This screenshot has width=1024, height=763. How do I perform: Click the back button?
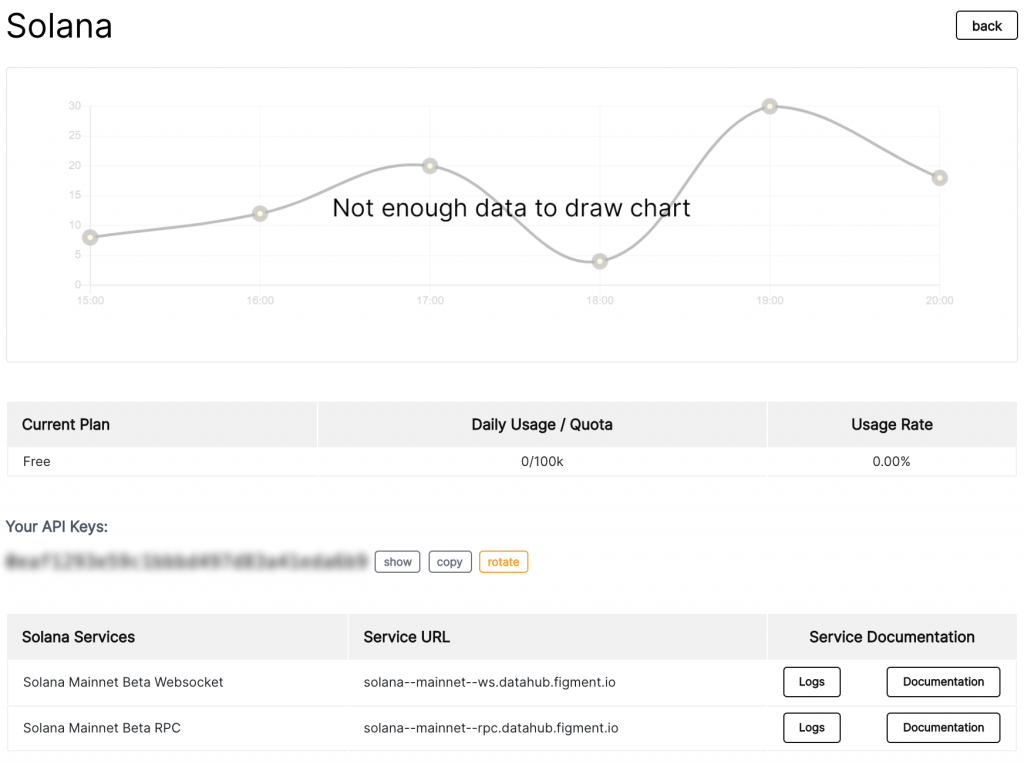986,26
